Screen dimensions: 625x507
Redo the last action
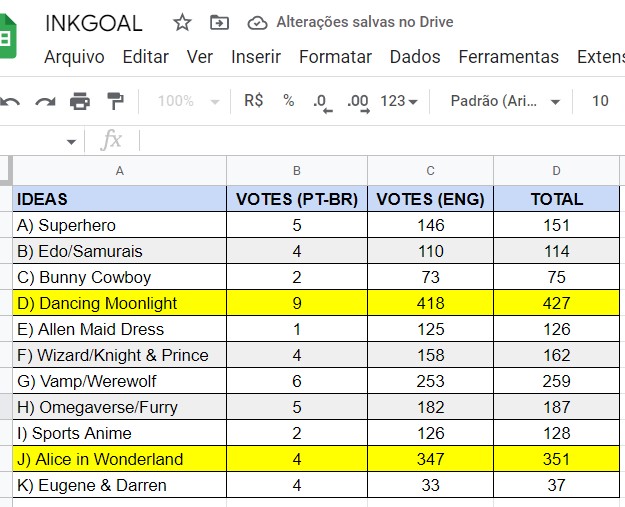click(45, 101)
